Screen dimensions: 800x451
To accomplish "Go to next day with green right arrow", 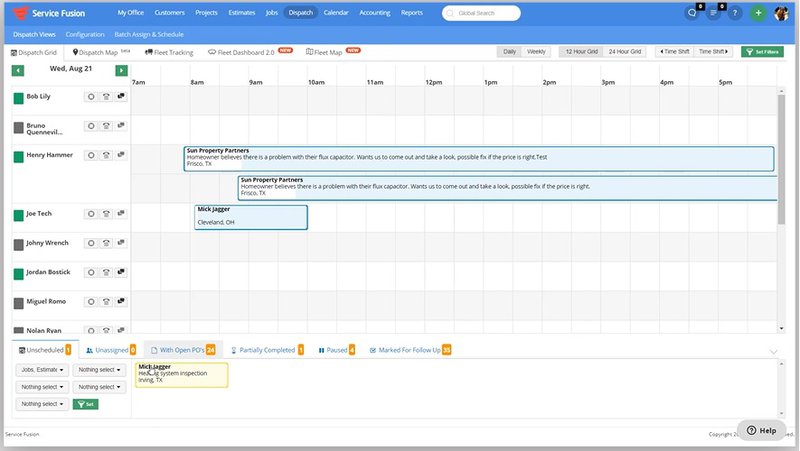I will 121,70.
